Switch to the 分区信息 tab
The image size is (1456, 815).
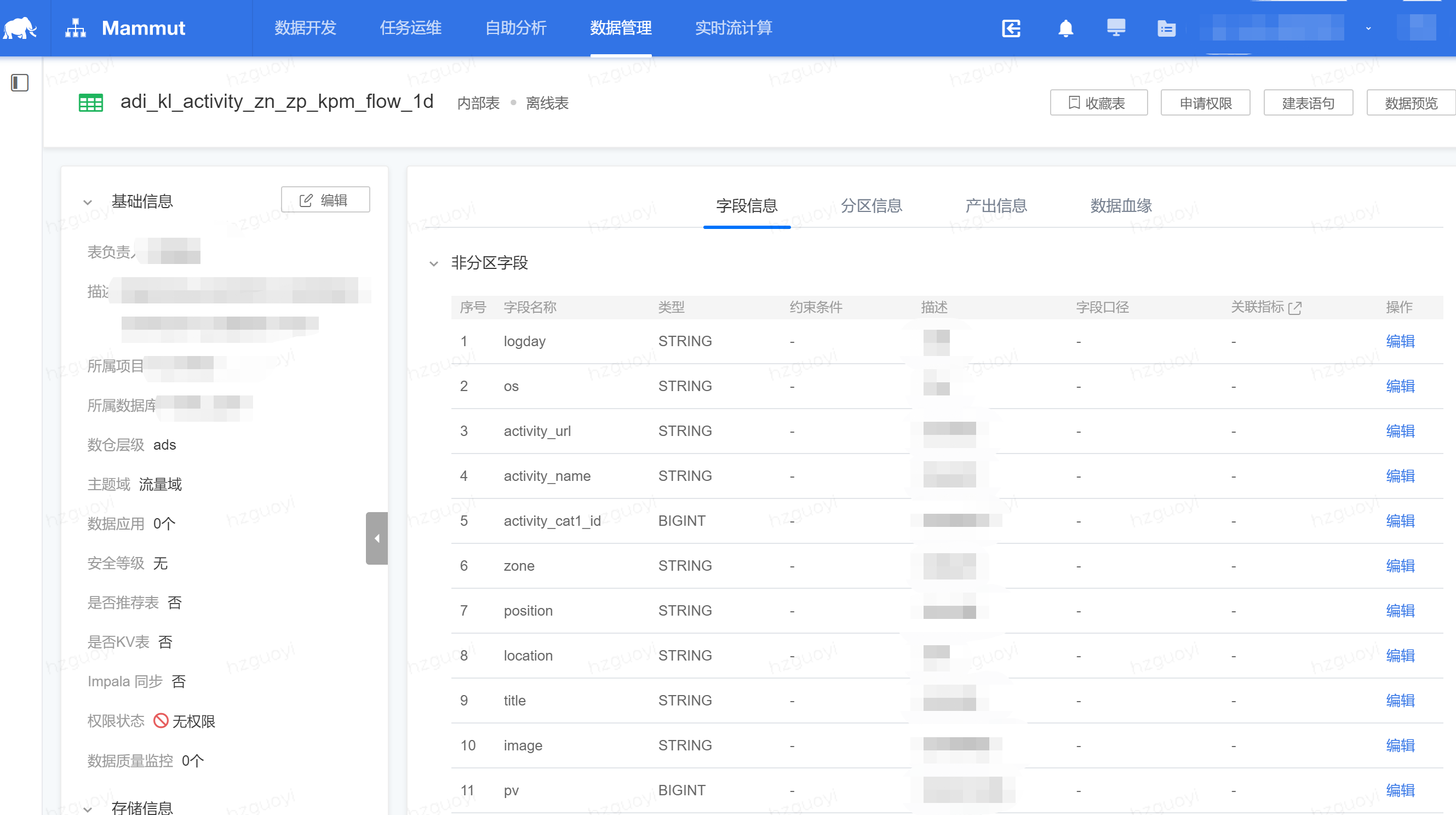pyautogui.click(x=871, y=206)
